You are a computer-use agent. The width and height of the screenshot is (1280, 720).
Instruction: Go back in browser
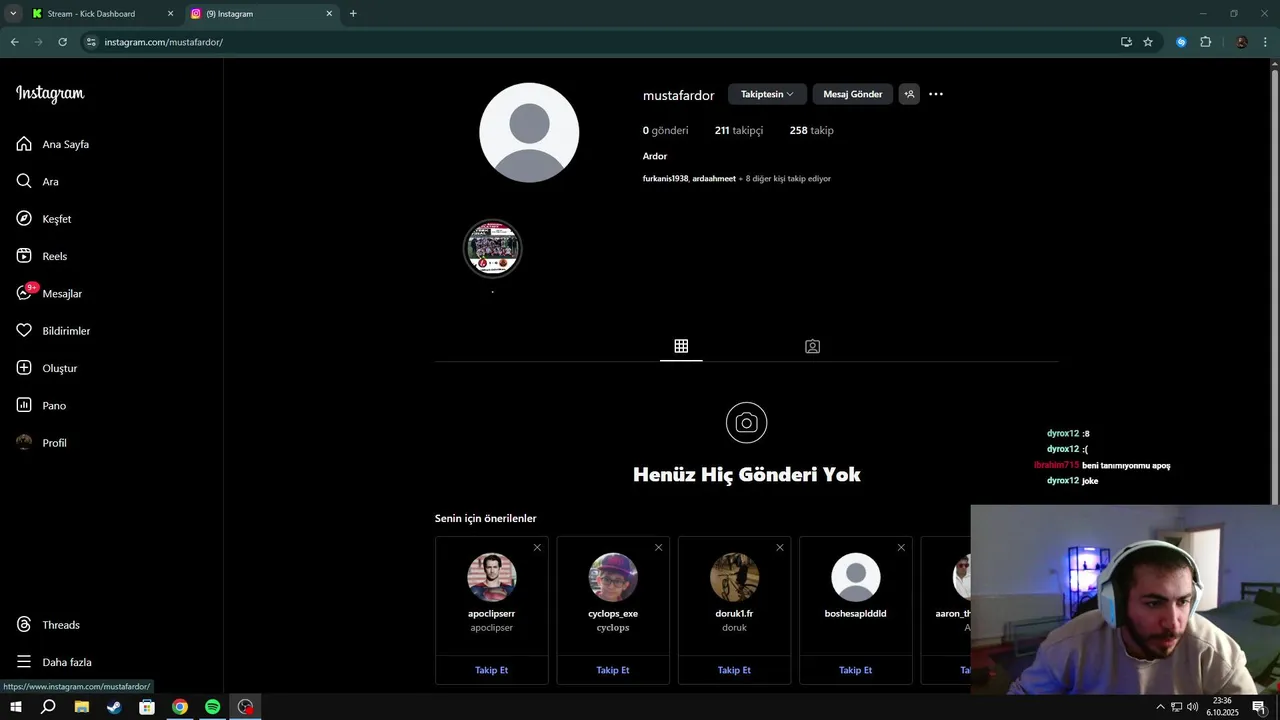14,42
